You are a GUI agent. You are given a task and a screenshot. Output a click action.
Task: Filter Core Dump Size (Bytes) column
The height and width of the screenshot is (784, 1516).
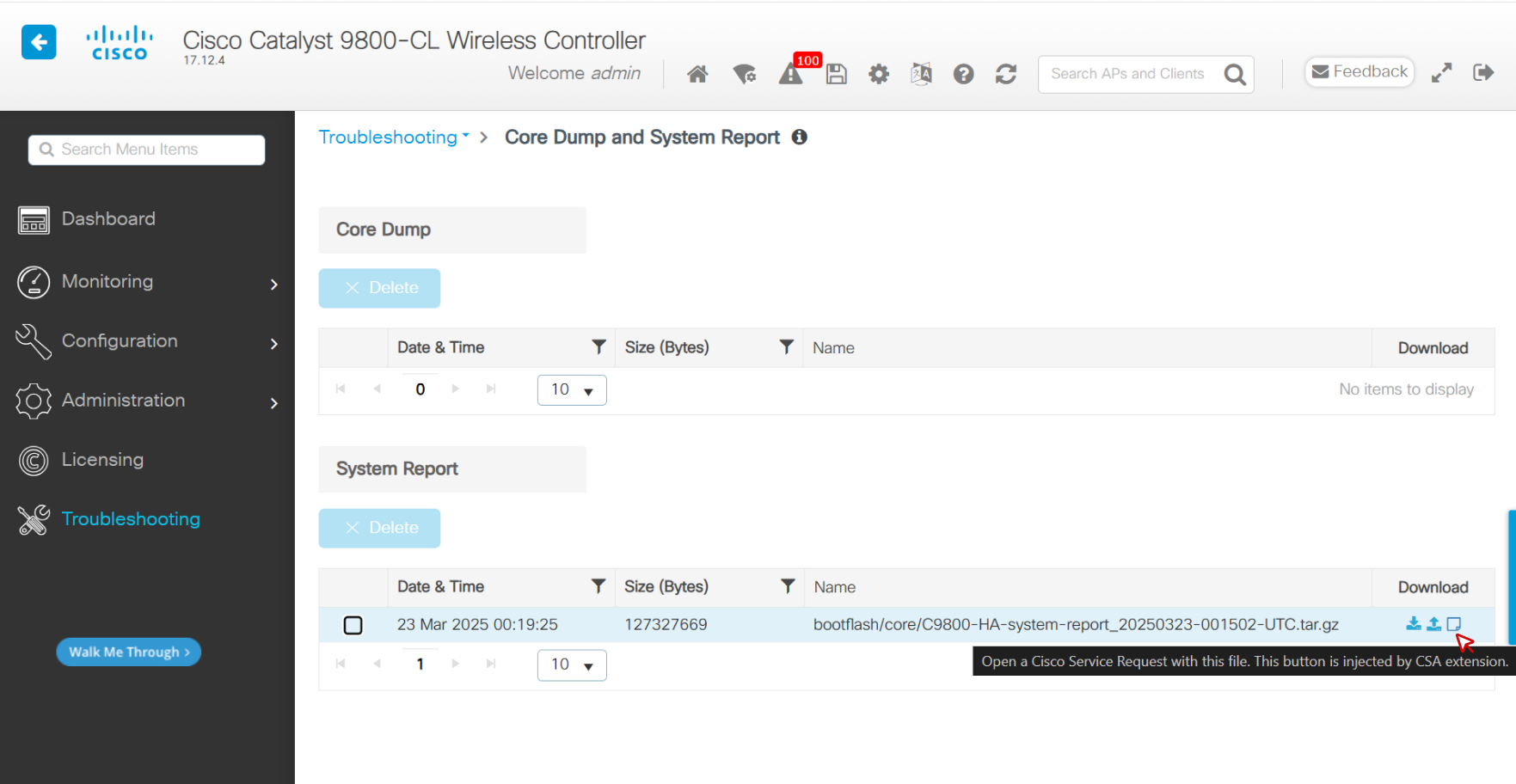click(x=786, y=346)
